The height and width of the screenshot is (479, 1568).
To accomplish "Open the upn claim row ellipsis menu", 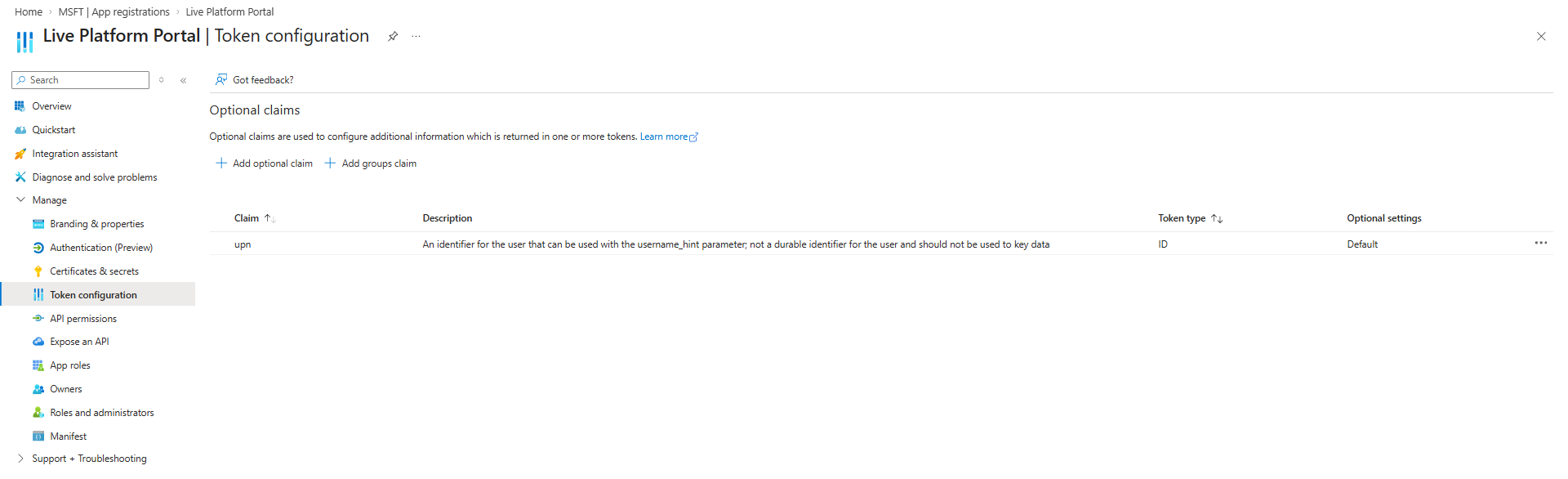I will point(1540,244).
